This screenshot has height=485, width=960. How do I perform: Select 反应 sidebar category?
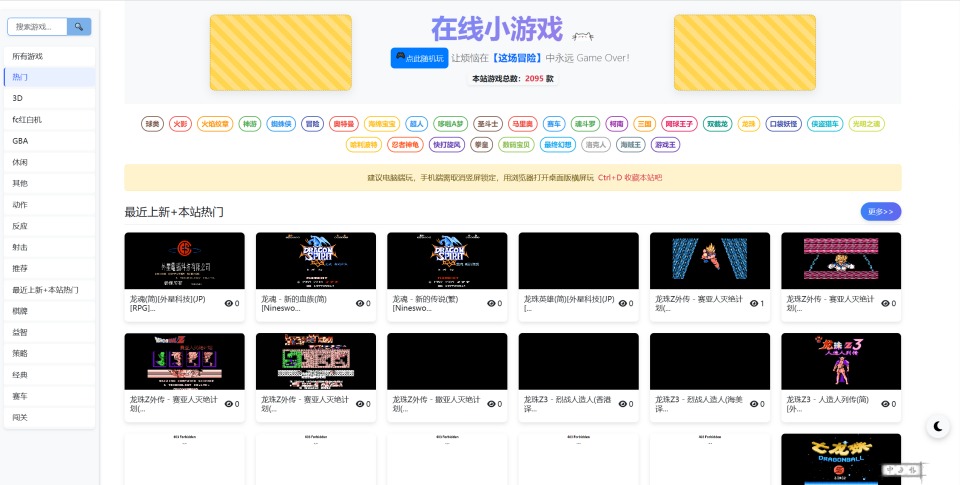(50, 226)
